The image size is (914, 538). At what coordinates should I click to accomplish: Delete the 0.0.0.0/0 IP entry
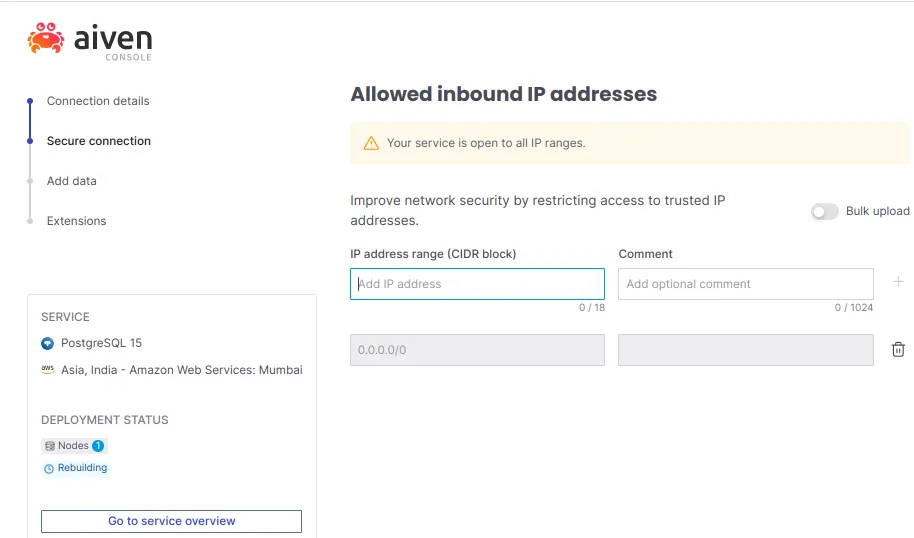click(898, 349)
